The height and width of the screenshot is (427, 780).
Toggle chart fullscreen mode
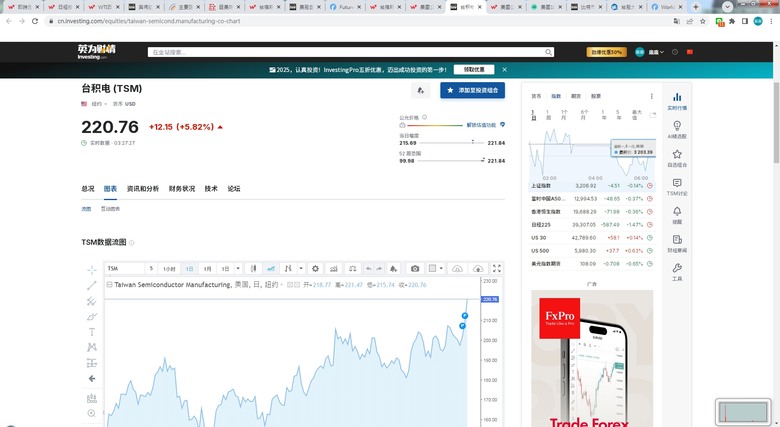(496, 269)
